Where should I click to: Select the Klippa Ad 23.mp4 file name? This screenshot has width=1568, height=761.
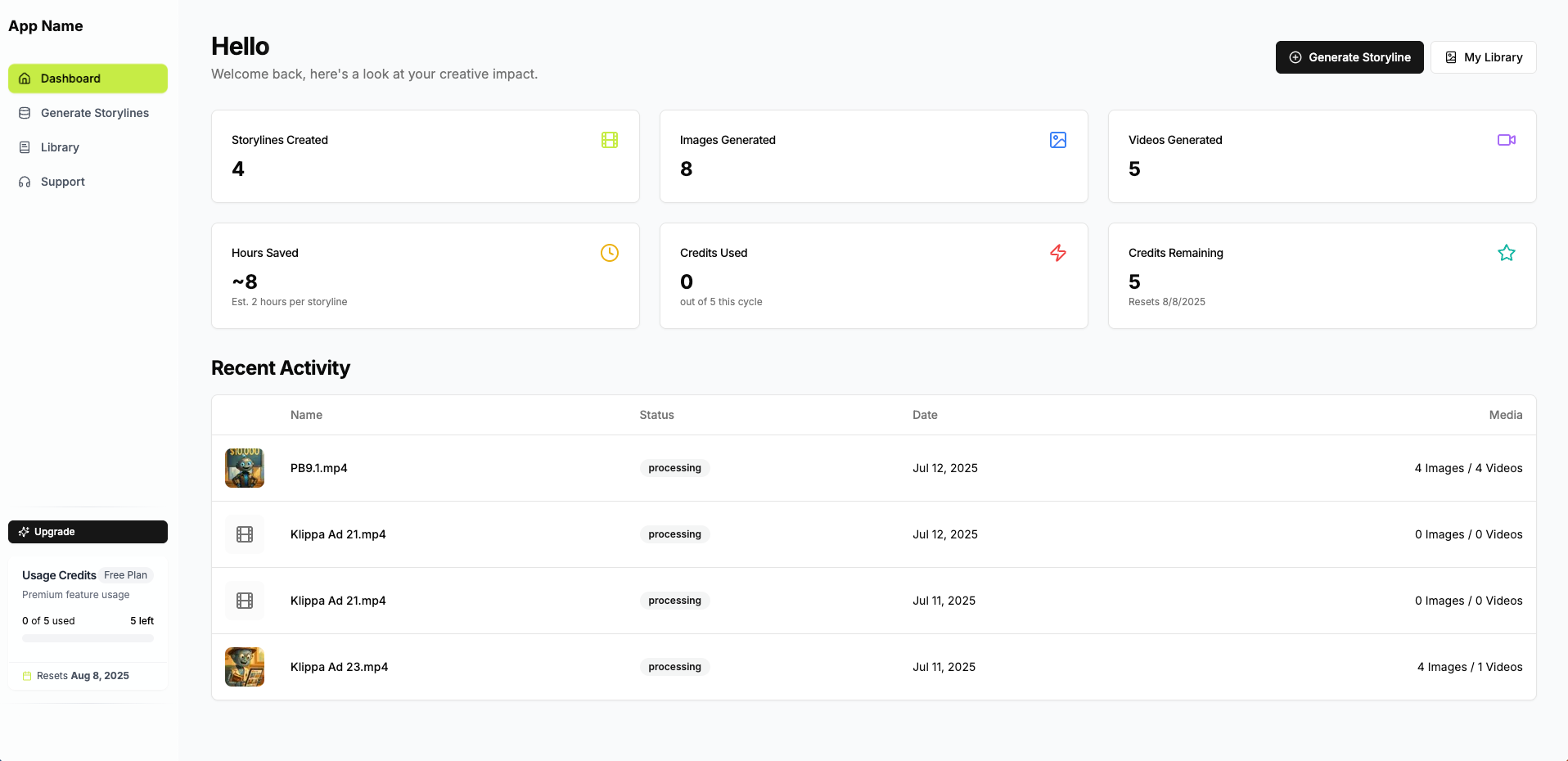point(339,667)
